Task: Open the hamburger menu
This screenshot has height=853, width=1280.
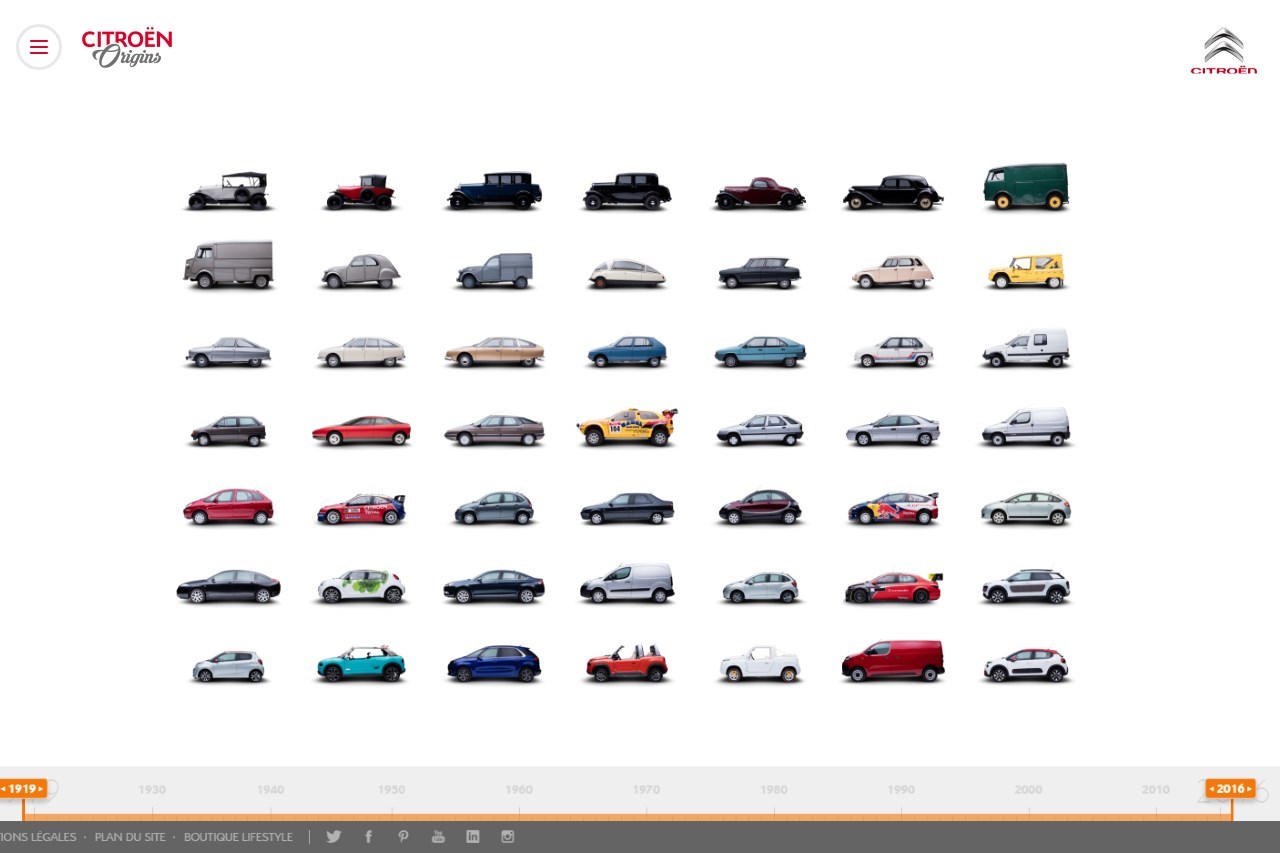Action: (39, 47)
